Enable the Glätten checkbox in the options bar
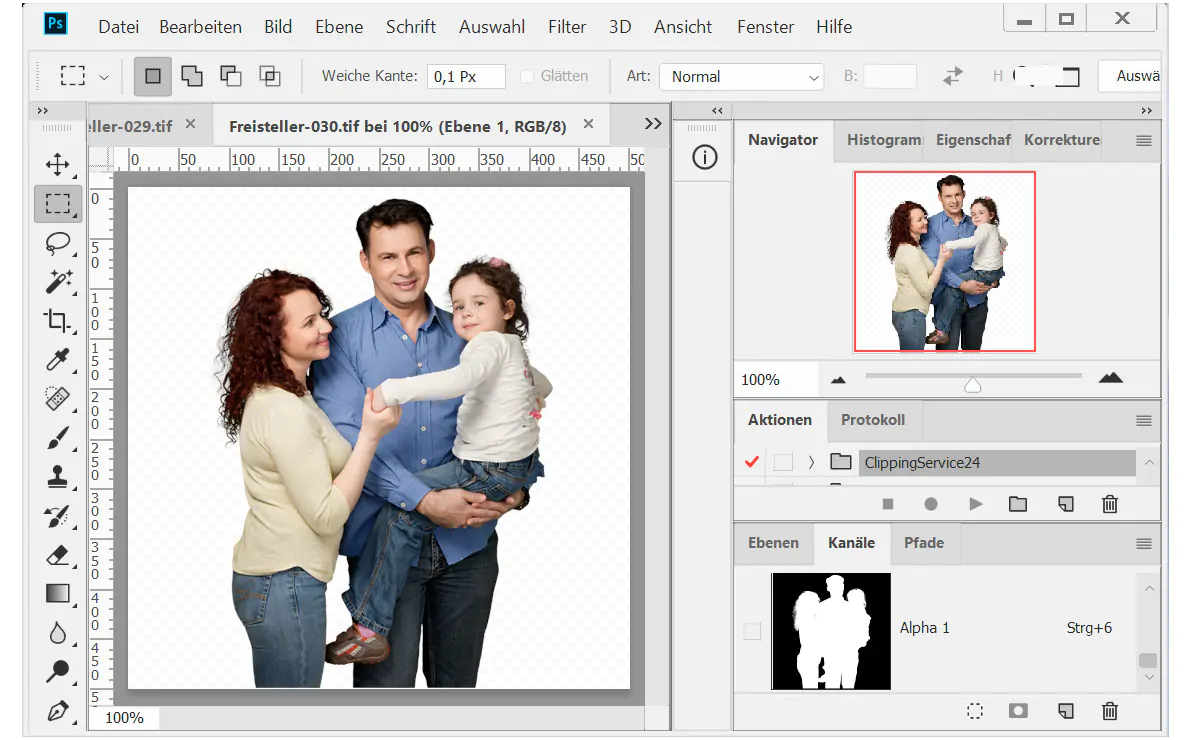This screenshot has height=740, width=1192. pos(526,75)
